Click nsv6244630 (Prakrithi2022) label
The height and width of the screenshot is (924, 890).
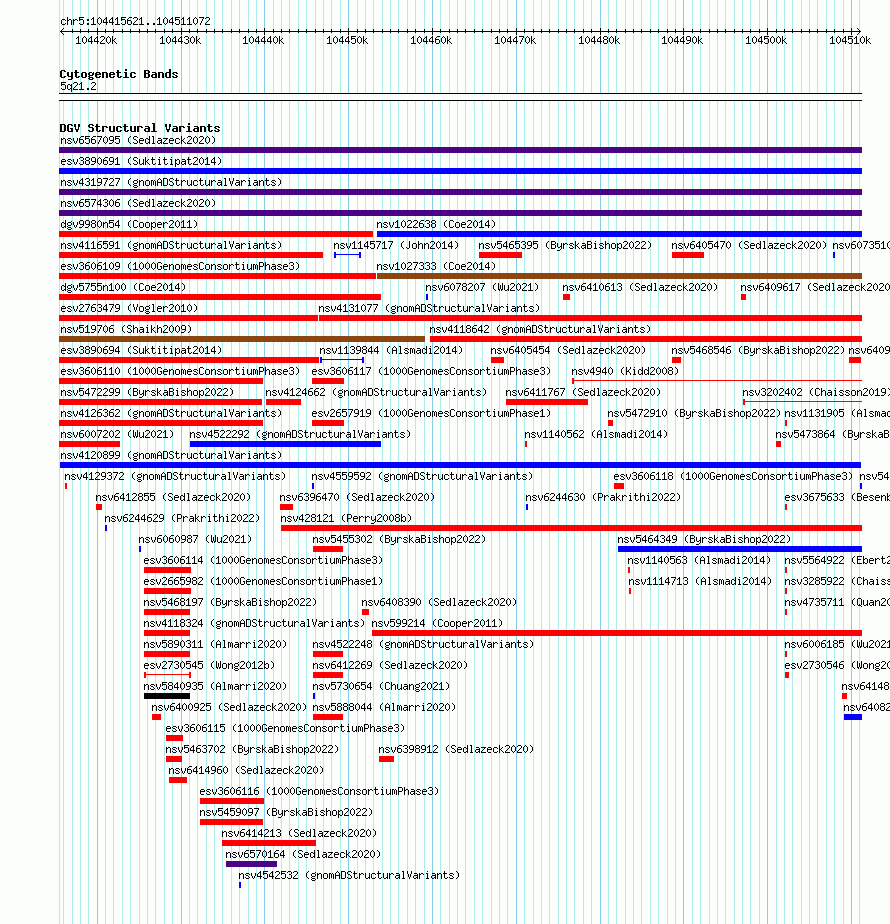point(603,497)
